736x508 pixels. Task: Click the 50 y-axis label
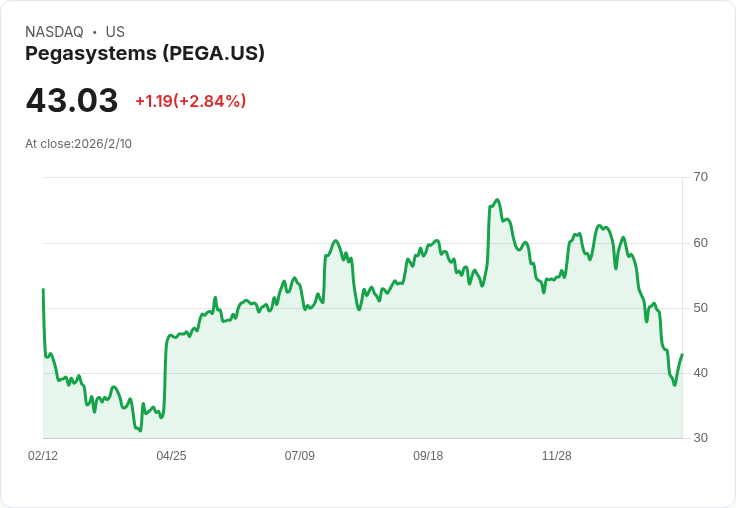[x=700, y=308]
